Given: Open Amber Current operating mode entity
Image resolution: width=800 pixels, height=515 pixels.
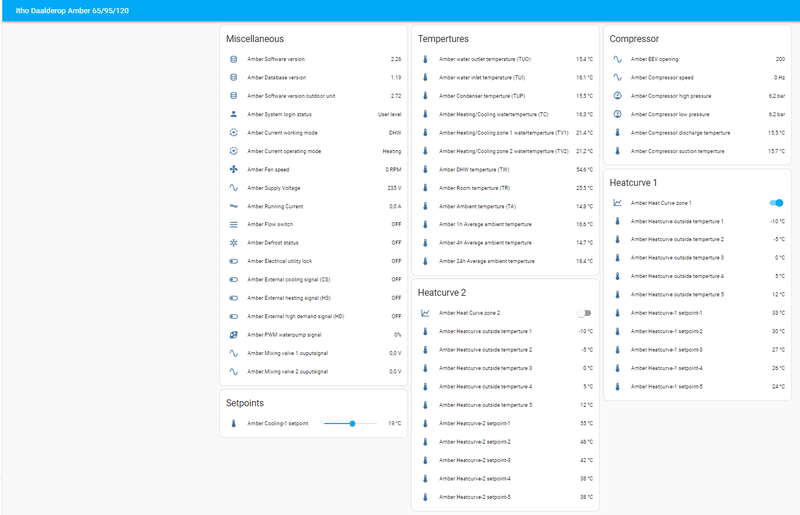Looking at the screenshot, I should 314,151.
